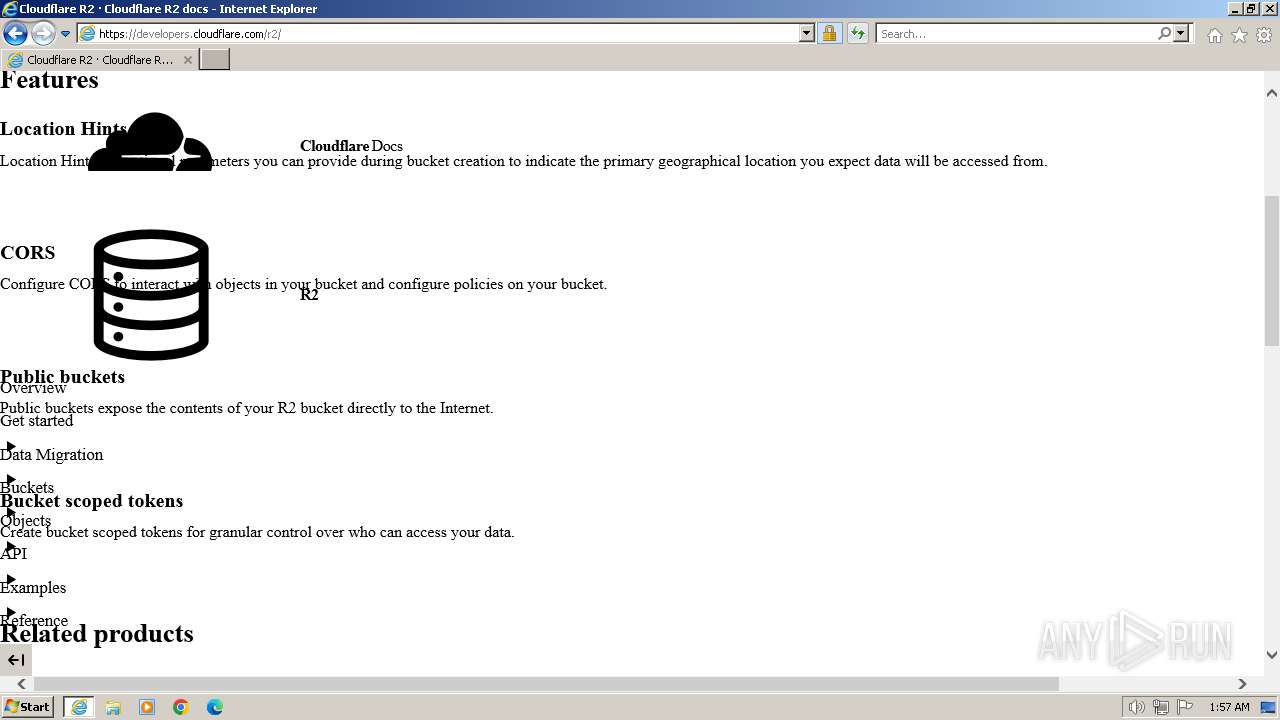Click the R2 database icon
This screenshot has height=720, width=1280.
(151, 295)
